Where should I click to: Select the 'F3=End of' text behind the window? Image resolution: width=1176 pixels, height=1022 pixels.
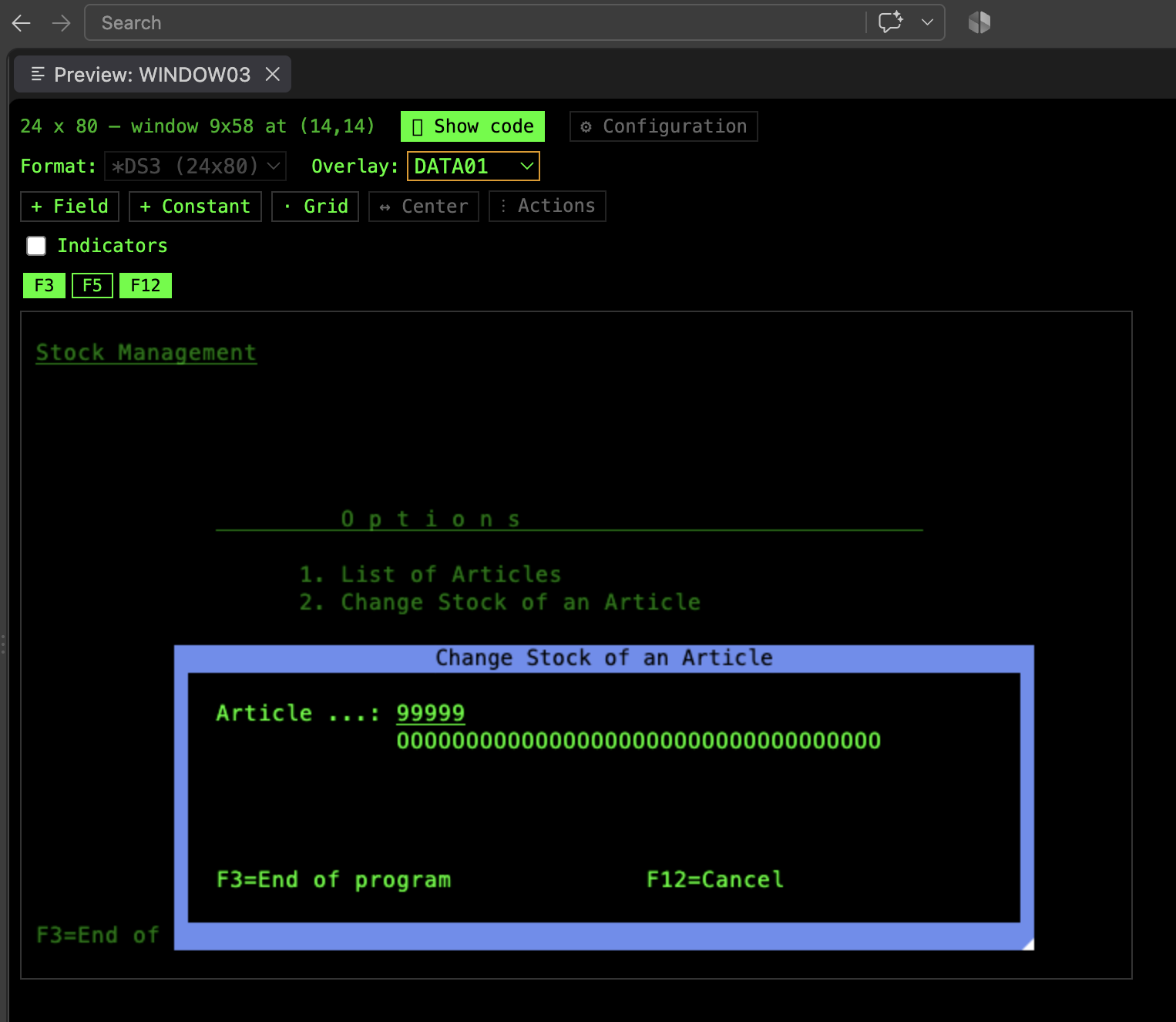click(x=98, y=935)
